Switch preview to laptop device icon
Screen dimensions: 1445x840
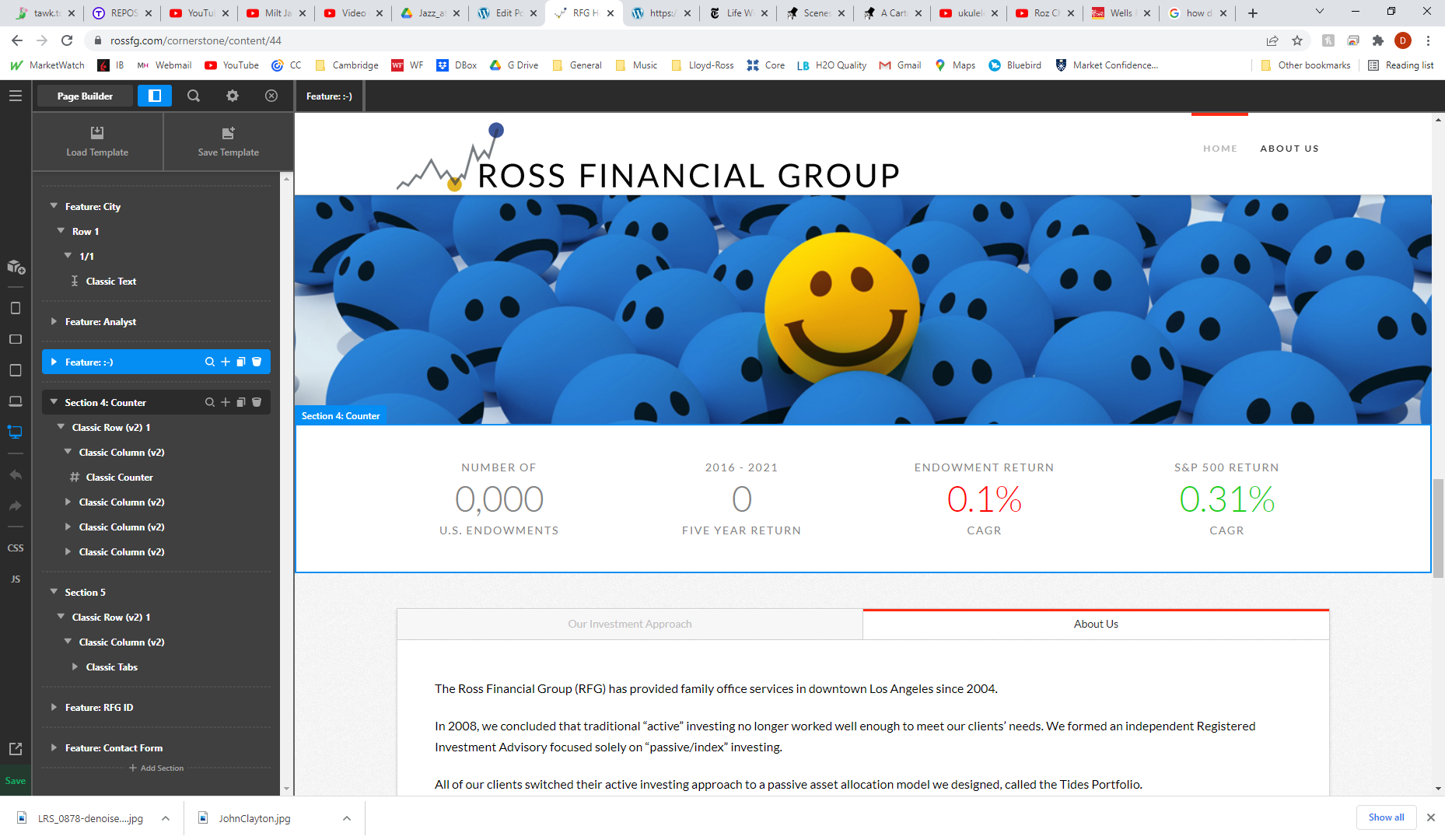[x=16, y=401]
